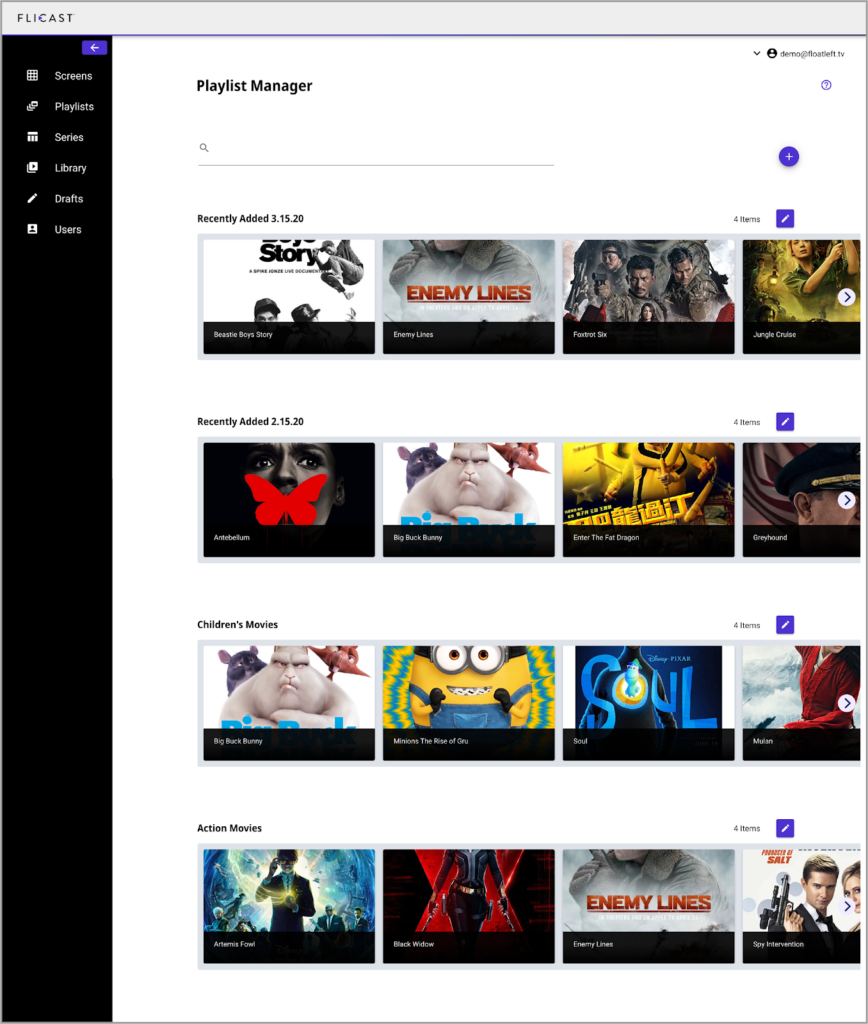Click 'Recently Added 2.15.20' heading
This screenshot has height=1024, width=868.
250,422
